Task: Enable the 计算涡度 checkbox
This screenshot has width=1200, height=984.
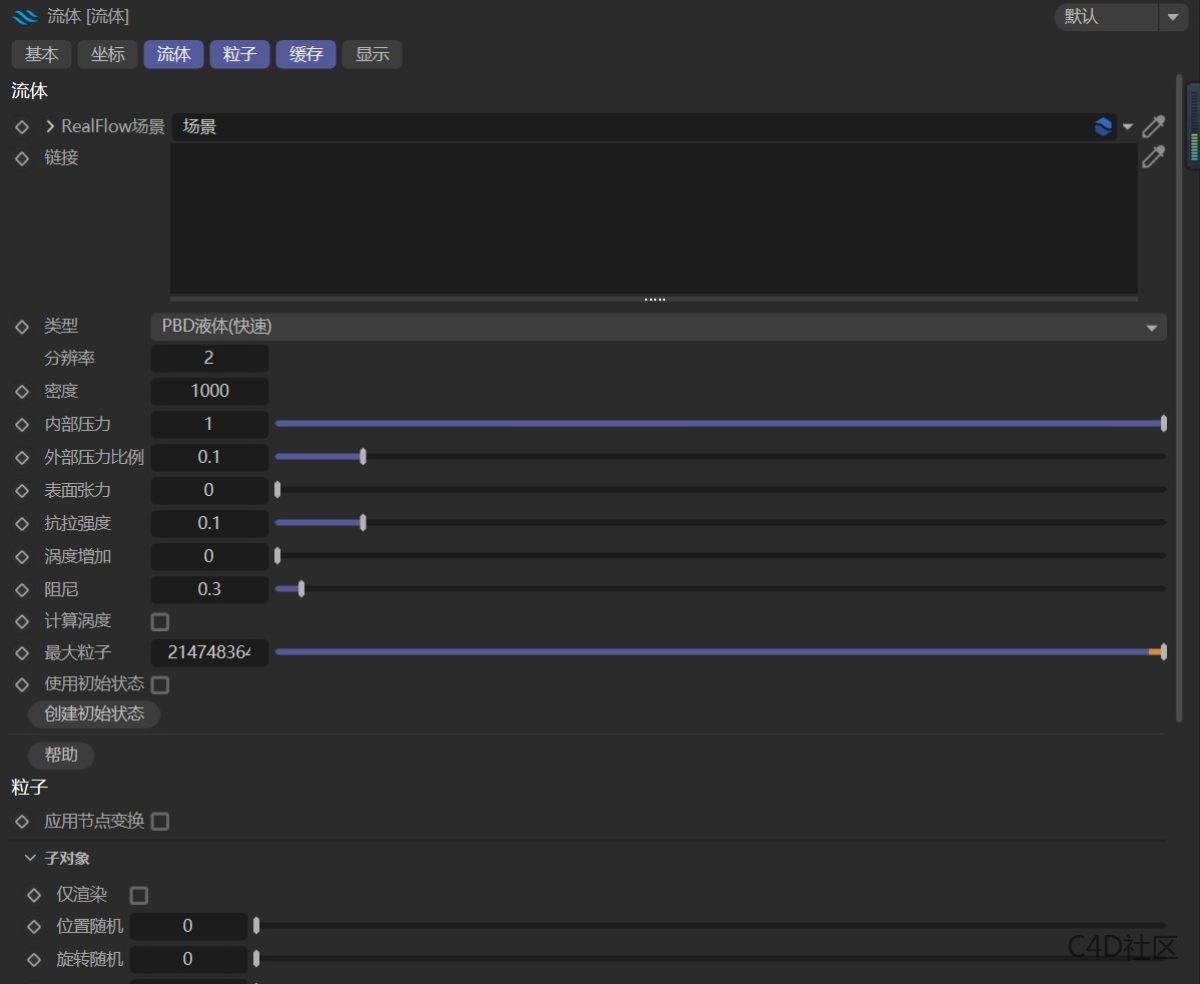Action: (x=159, y=621)
